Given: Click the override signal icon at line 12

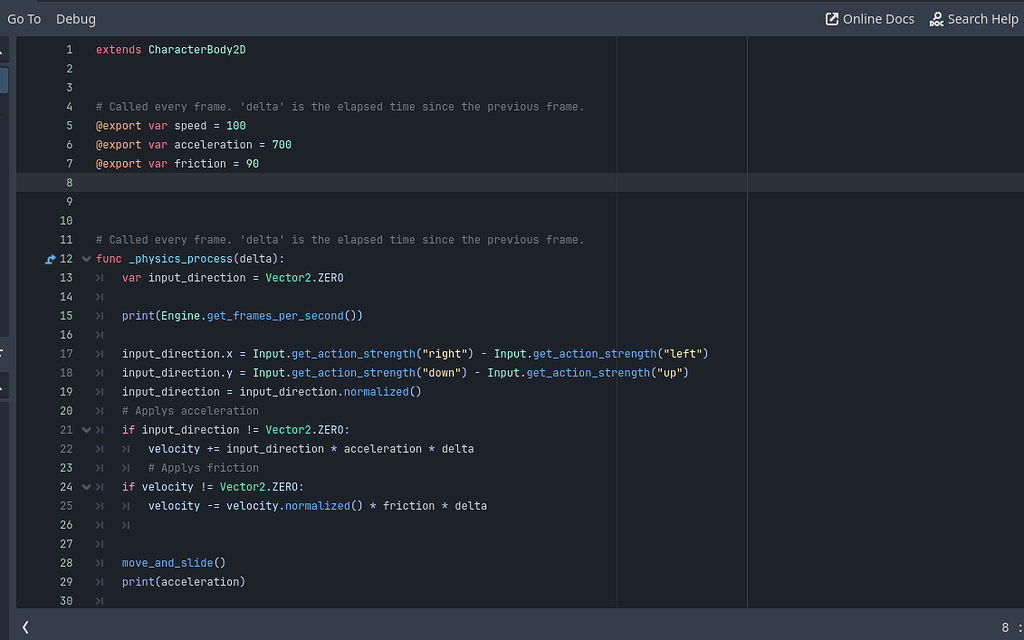Looking at the screenshot, I should (x=50, y=259).
